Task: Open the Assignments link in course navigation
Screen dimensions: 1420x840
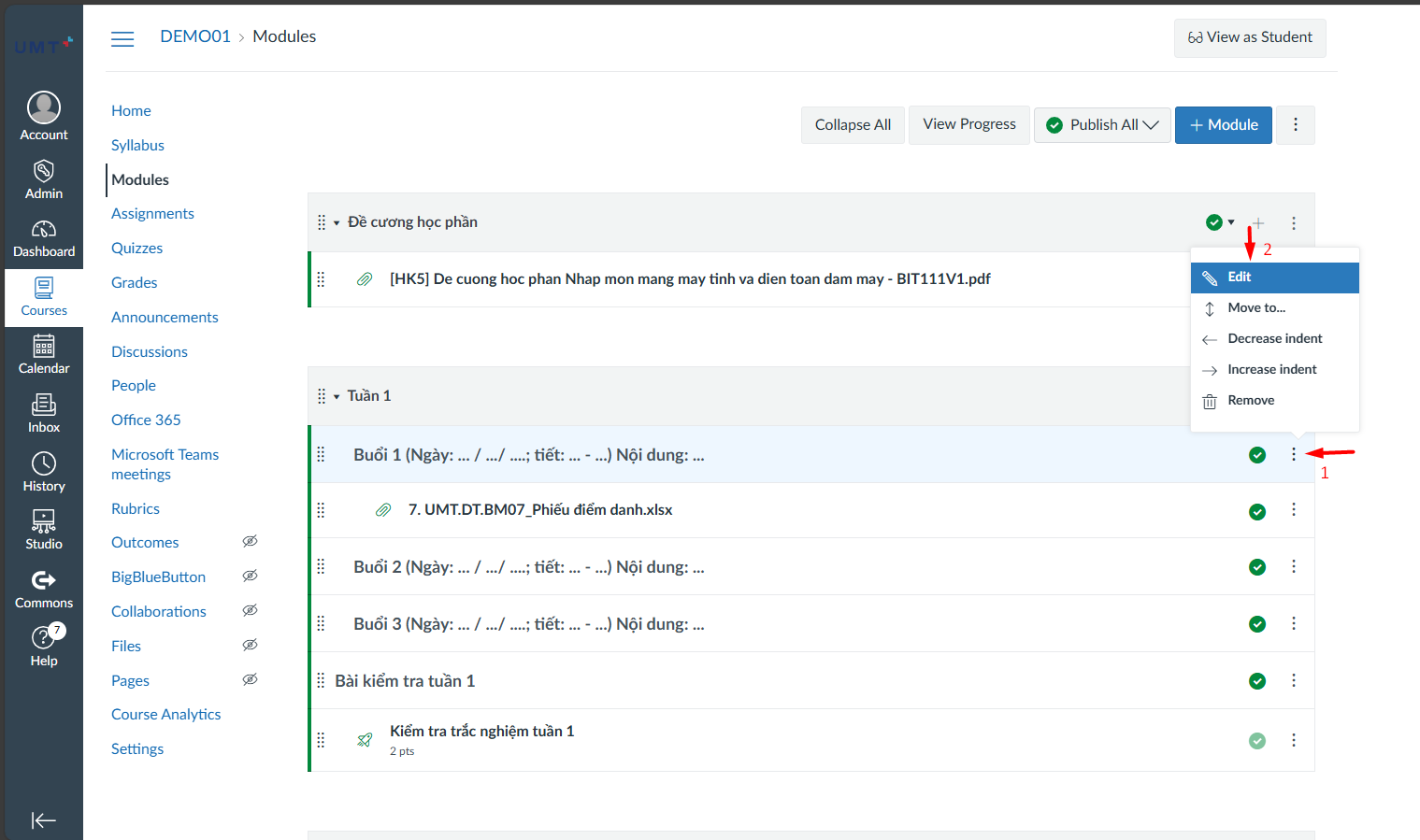Action: pos(152,214)
